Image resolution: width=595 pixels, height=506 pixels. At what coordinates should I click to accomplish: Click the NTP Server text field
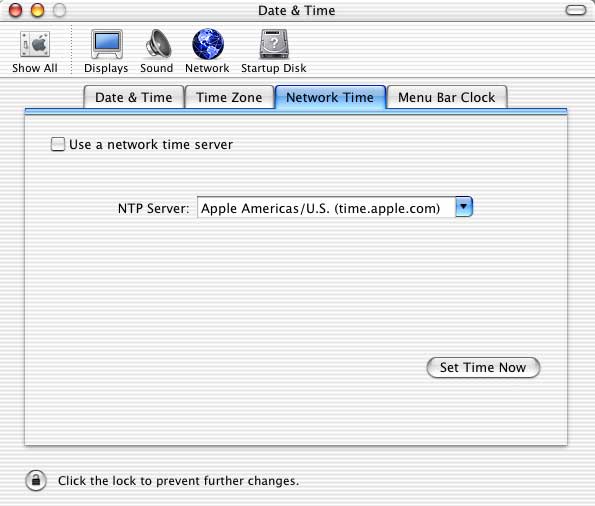[326, 207]
